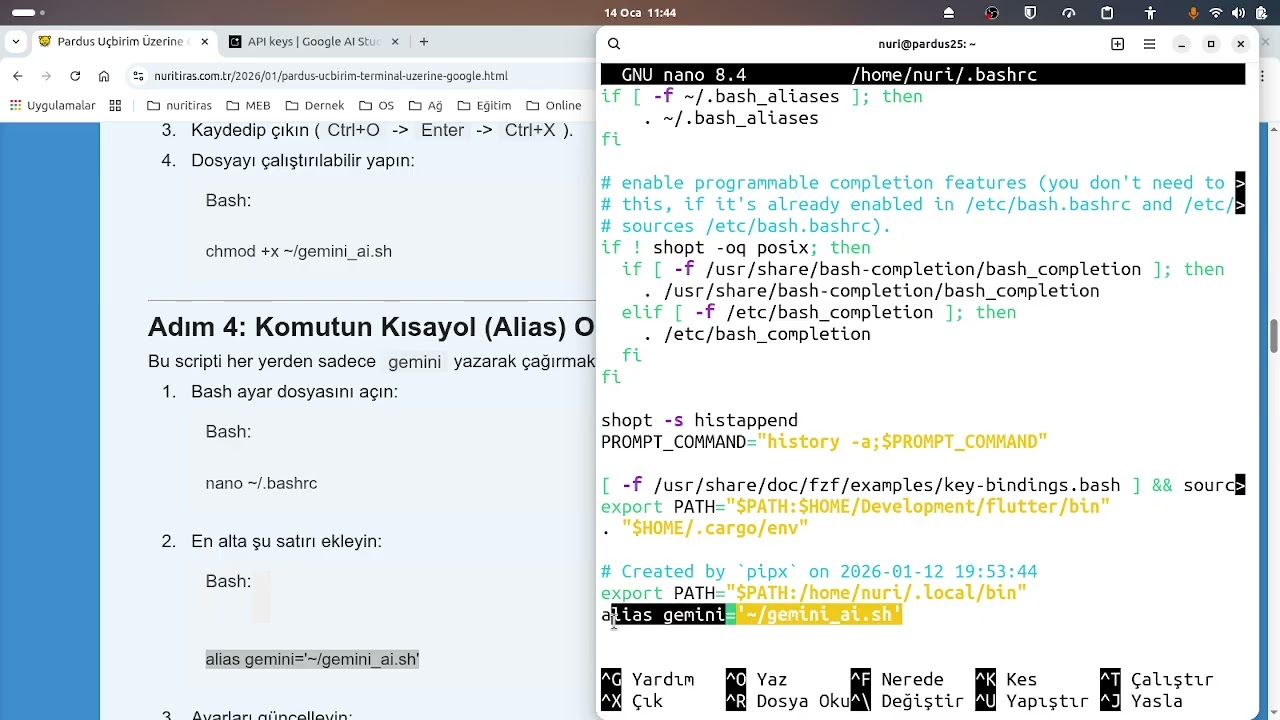Image resolution: width=1280 pixels, height=720 pixels.
Task: Click the 'En alta şu satırı ekleyin' step
Action: (x=286, y=542)
